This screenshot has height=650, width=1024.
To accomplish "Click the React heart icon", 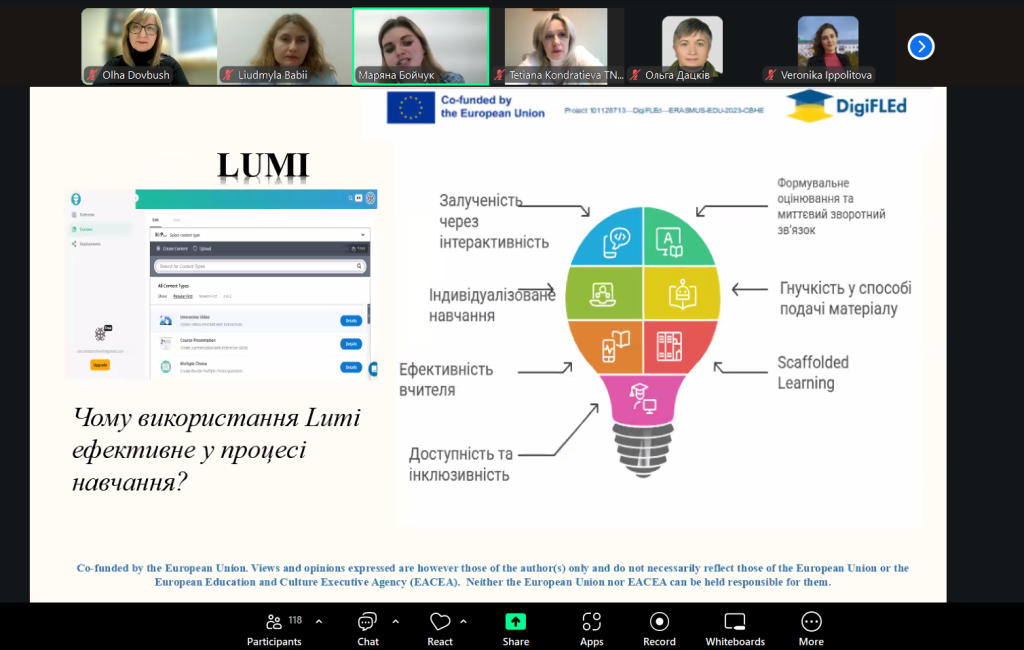I will [x=440, y=627].
